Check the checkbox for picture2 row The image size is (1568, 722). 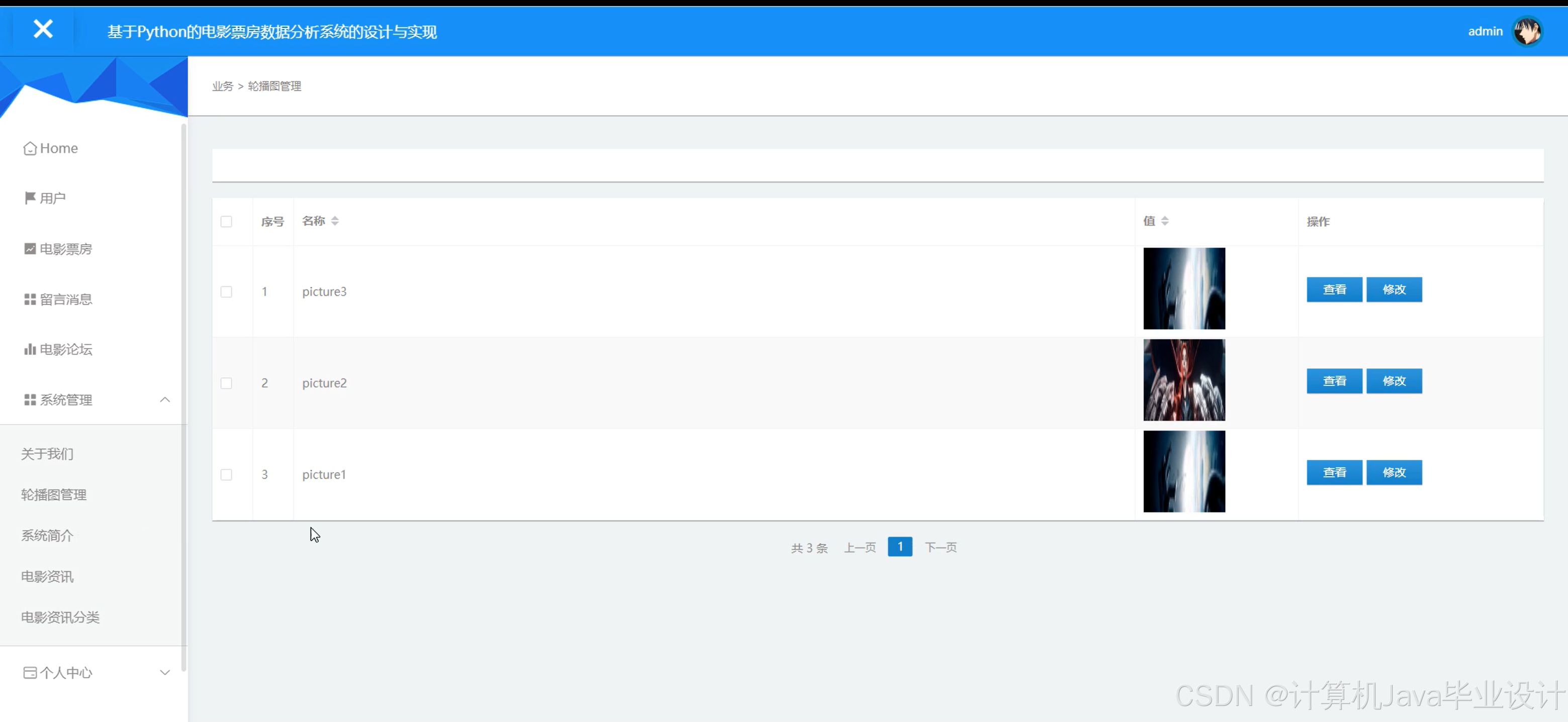coord(226,383)
